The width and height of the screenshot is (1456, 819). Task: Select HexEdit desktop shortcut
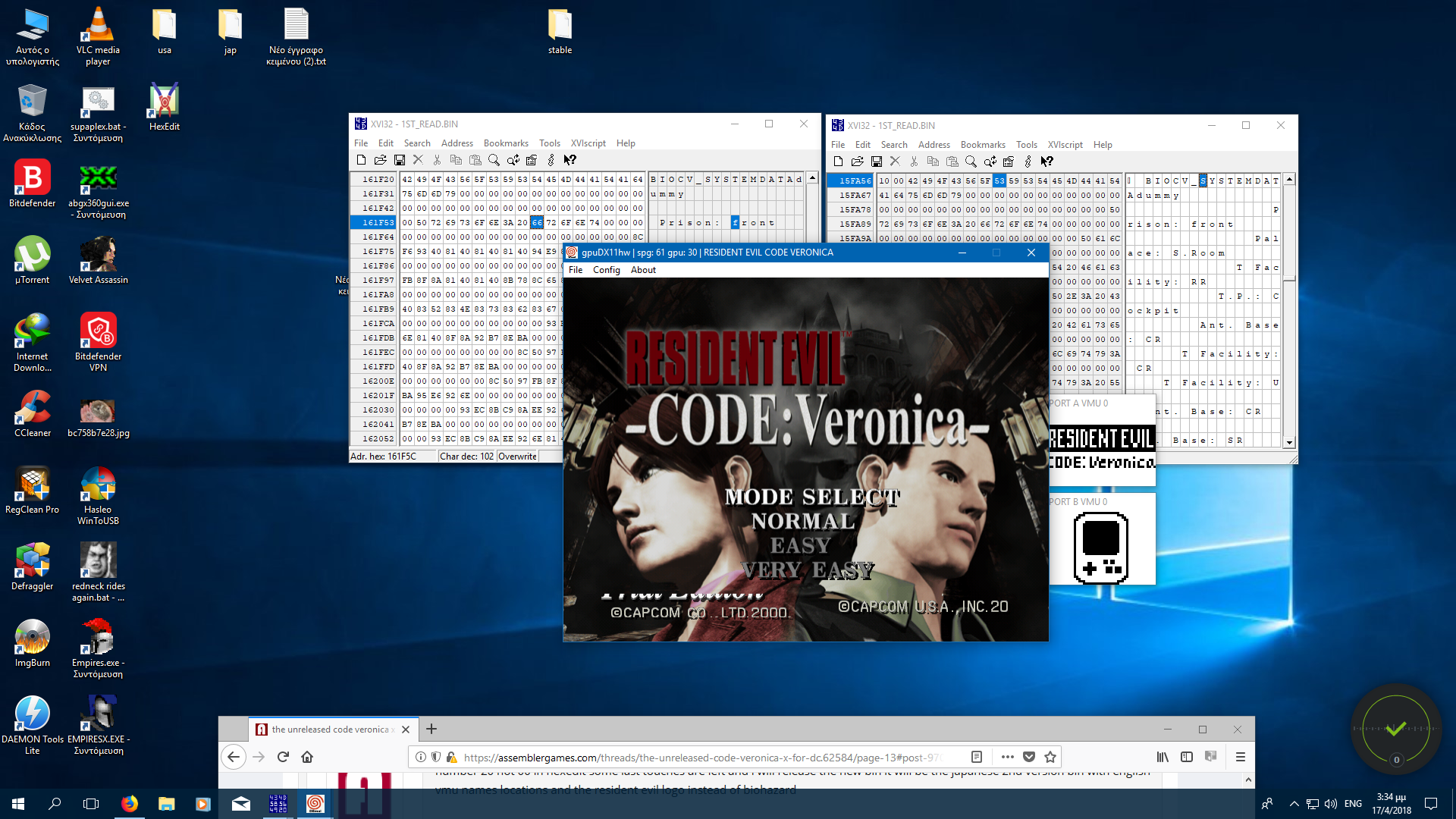[164, 108]
